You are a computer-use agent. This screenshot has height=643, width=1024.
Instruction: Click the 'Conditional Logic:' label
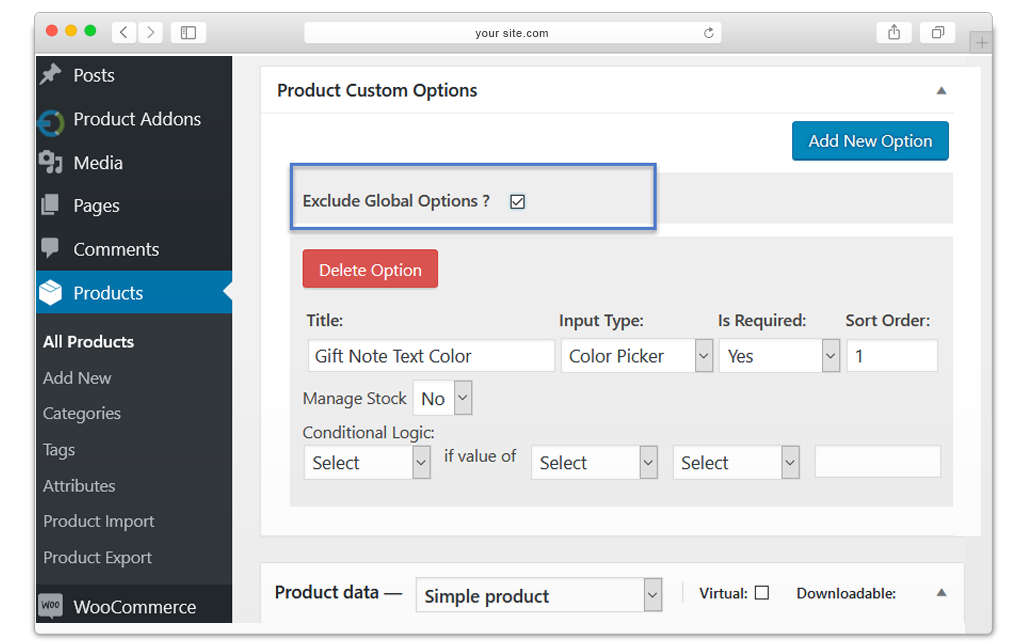368,432
